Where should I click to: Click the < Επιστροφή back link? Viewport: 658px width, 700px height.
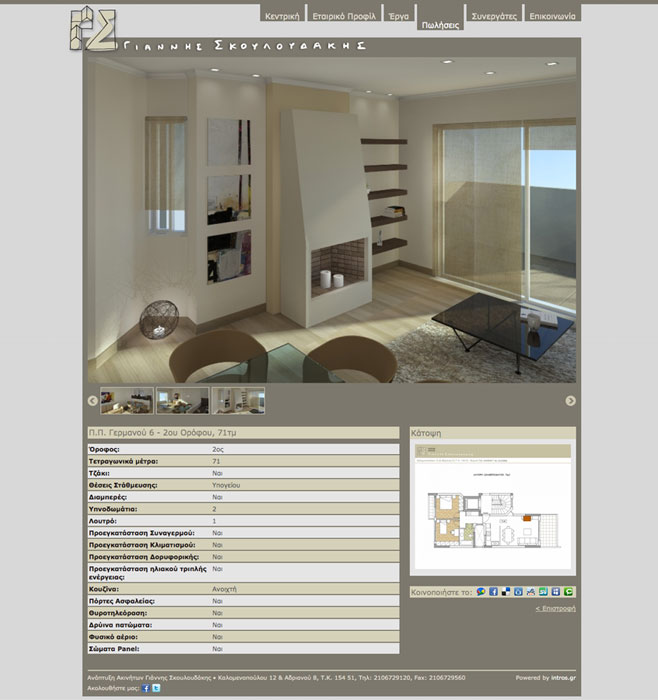pyautogui.click(x=555, y=608)
